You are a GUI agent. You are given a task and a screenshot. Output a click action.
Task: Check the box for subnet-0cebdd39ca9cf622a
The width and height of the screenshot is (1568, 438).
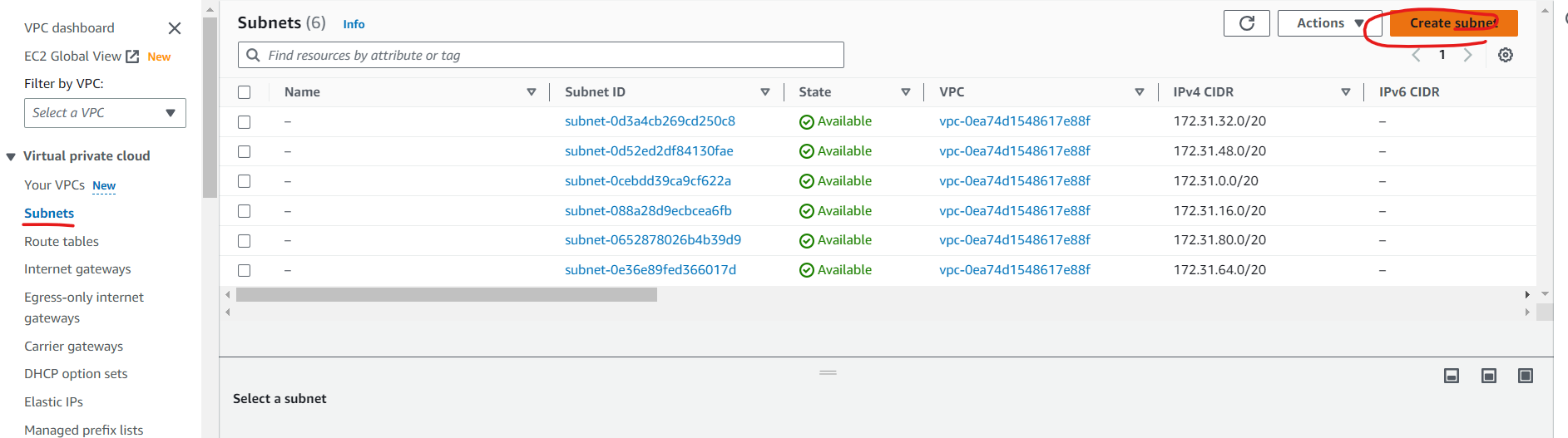[x=244, y=181]
